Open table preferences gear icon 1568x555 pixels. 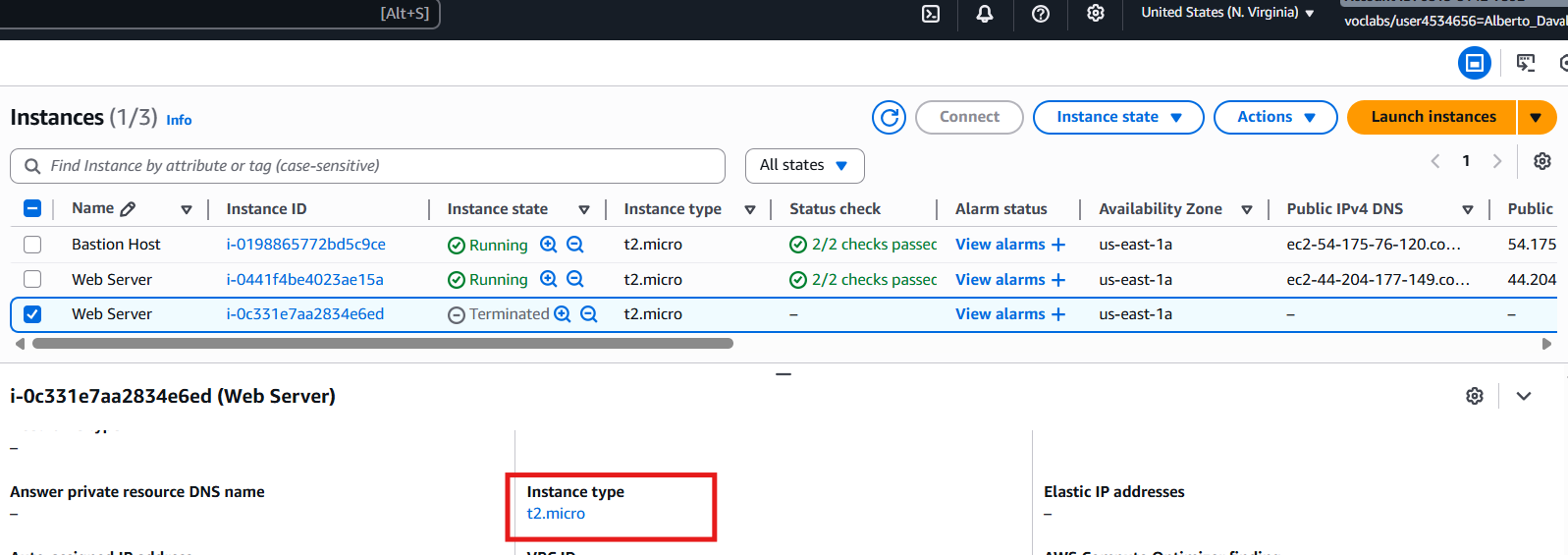[1541, 161]
